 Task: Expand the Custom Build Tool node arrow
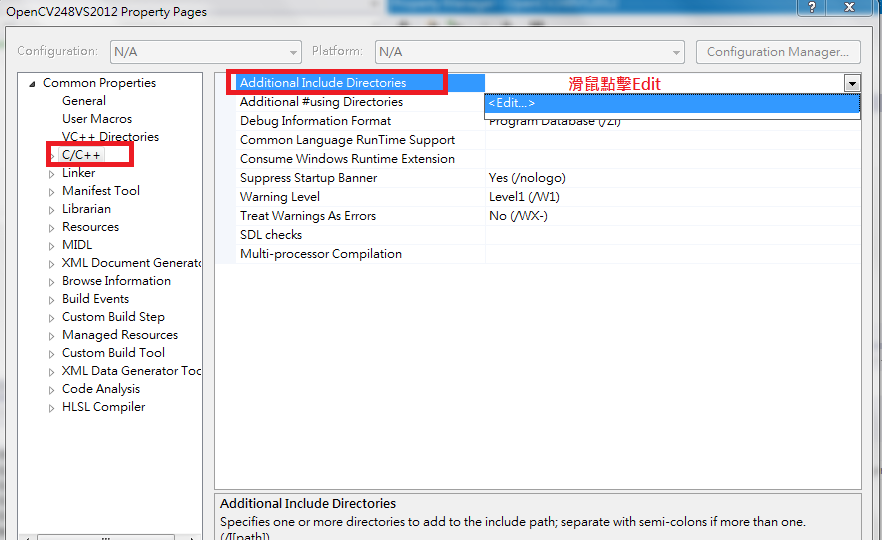pyautogui.click(x=51, y=354)
